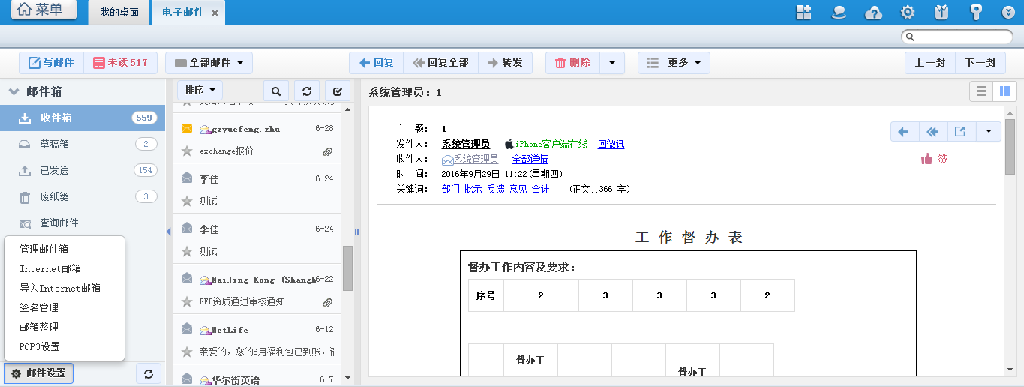Image resolution: width=1024 pixels, height=387 pixels.
Task: Click the 写邮件 compose button
Action: click(x=52, y=63)
